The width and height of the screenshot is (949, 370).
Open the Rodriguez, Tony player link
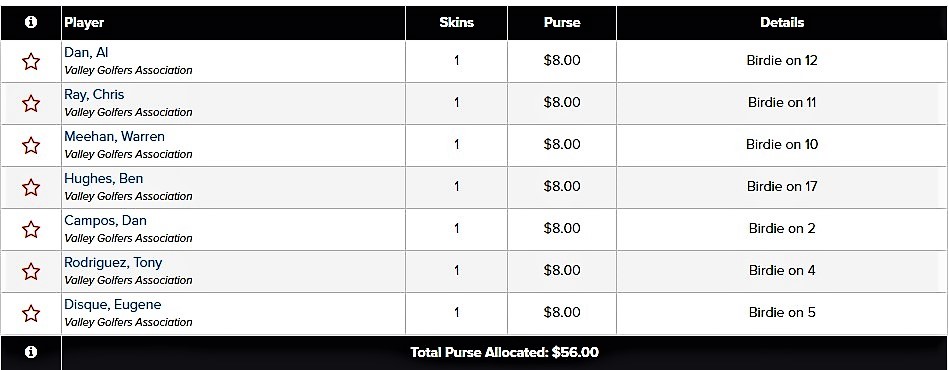113,262
